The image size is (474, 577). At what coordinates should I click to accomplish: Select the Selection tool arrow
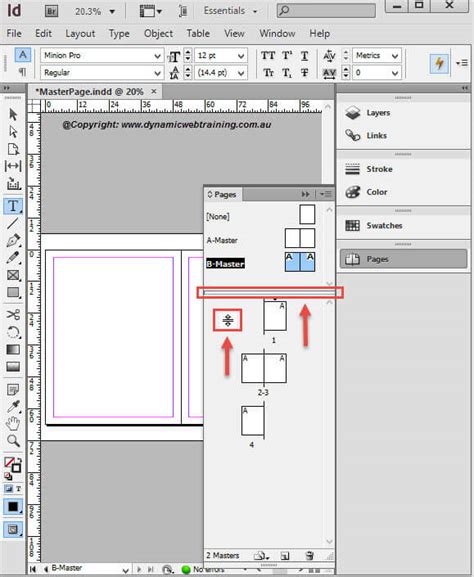pos(13,114)
